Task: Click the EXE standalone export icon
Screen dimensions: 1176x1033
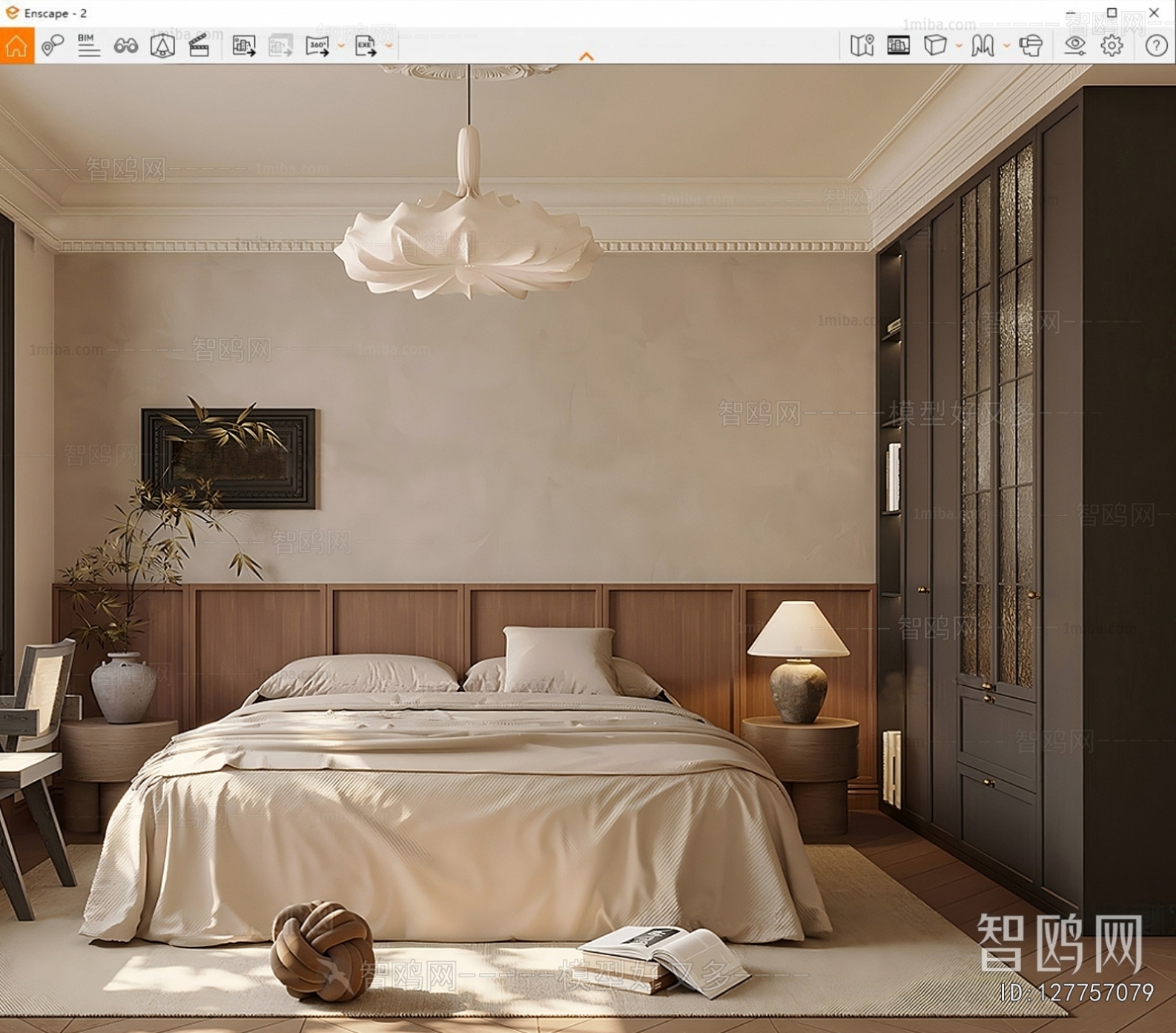Action: [x=366, y=46]
